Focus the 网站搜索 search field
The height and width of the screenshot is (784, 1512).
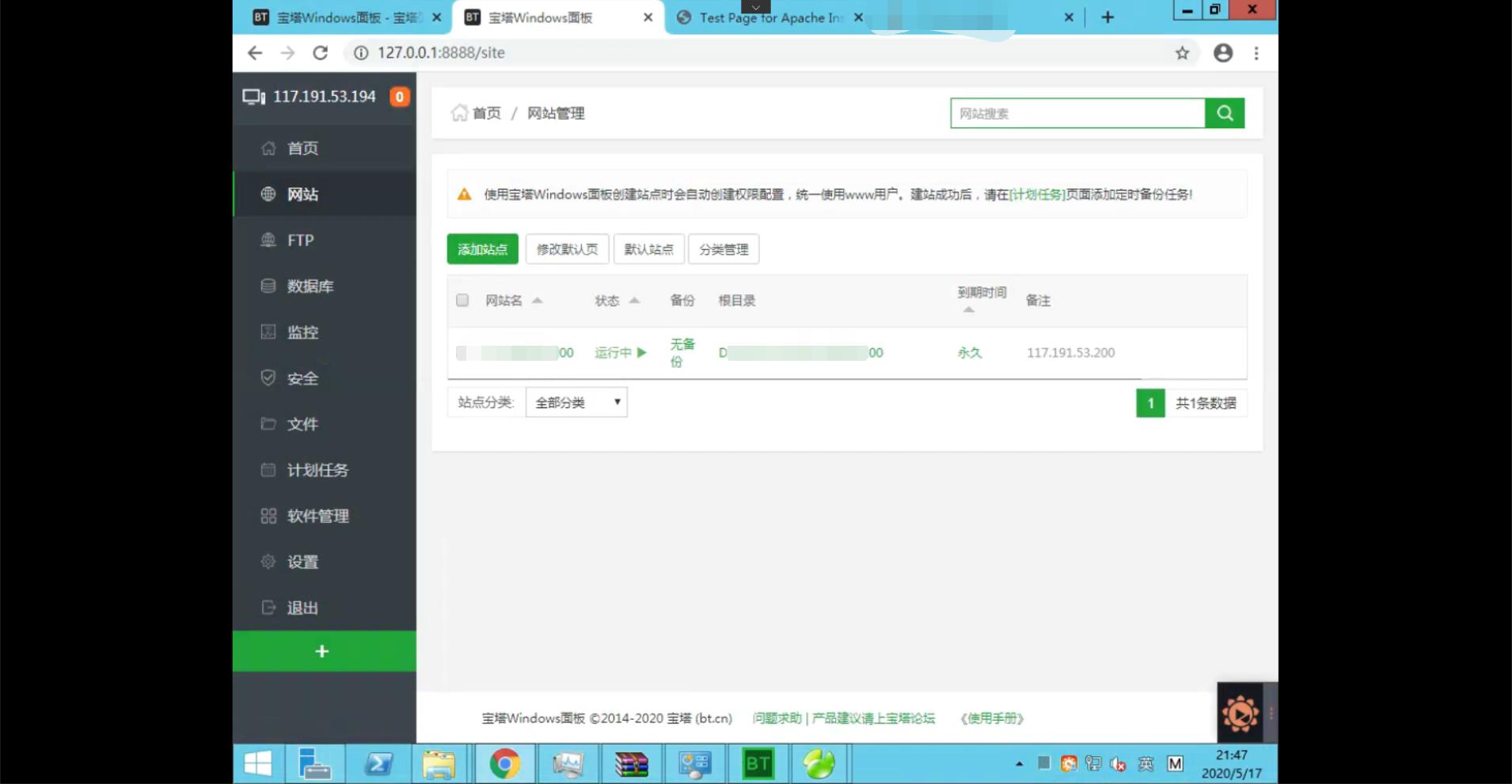(x=1077, y=113)
